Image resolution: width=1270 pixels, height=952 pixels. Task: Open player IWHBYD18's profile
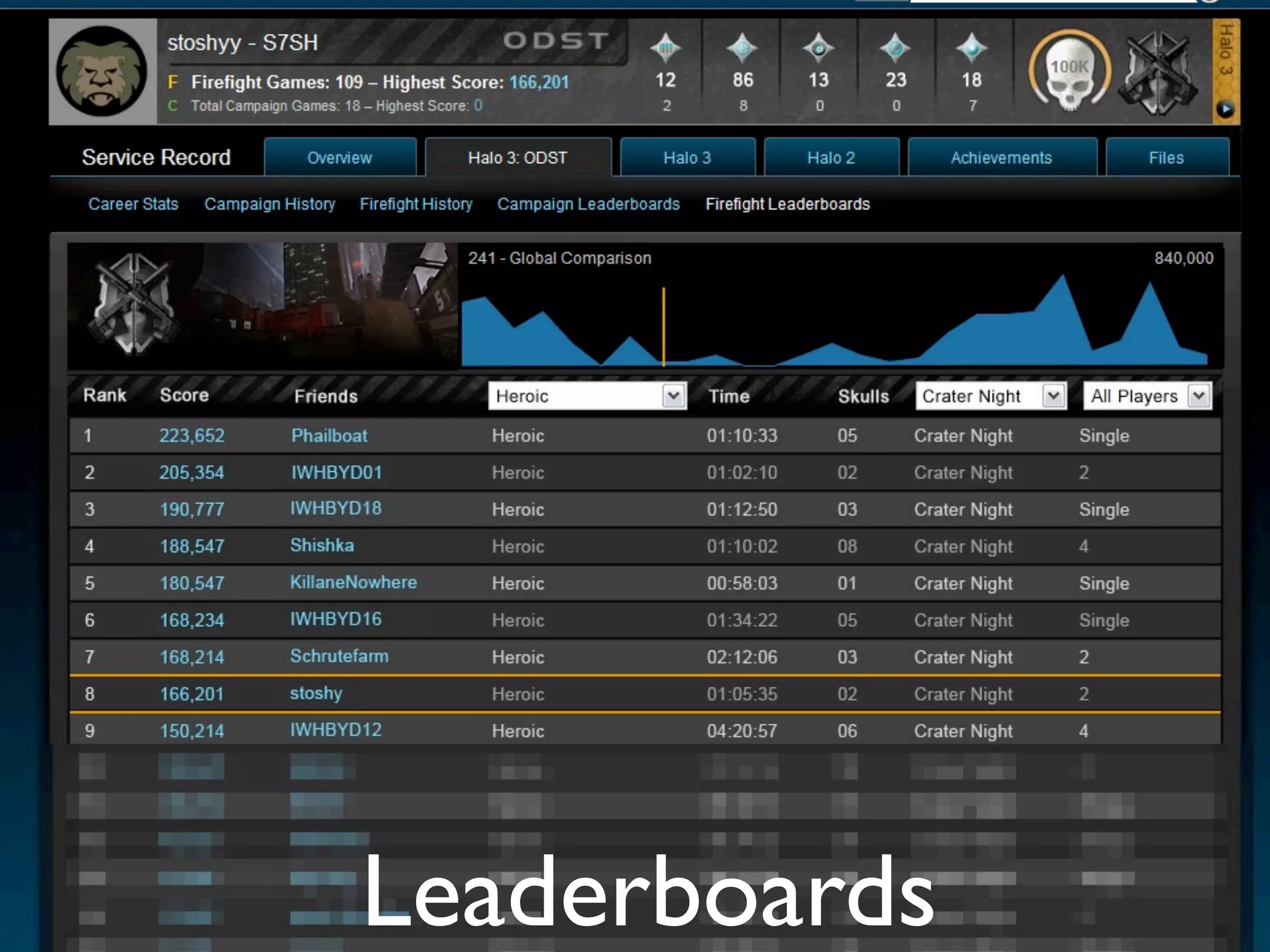(x=336, y=508)
